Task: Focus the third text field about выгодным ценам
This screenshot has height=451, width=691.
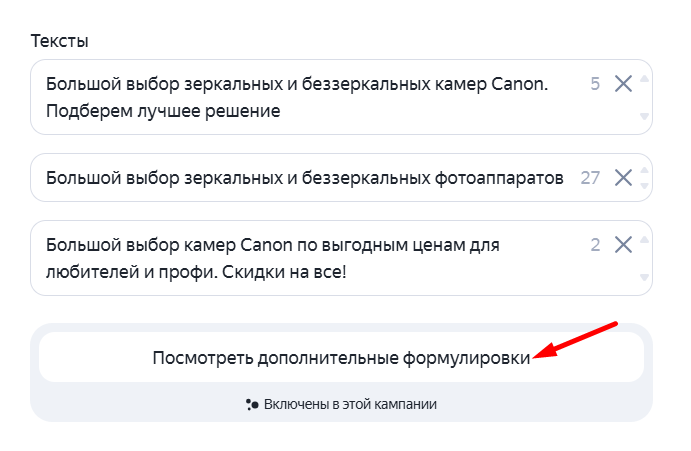Action: click(300, 257)
